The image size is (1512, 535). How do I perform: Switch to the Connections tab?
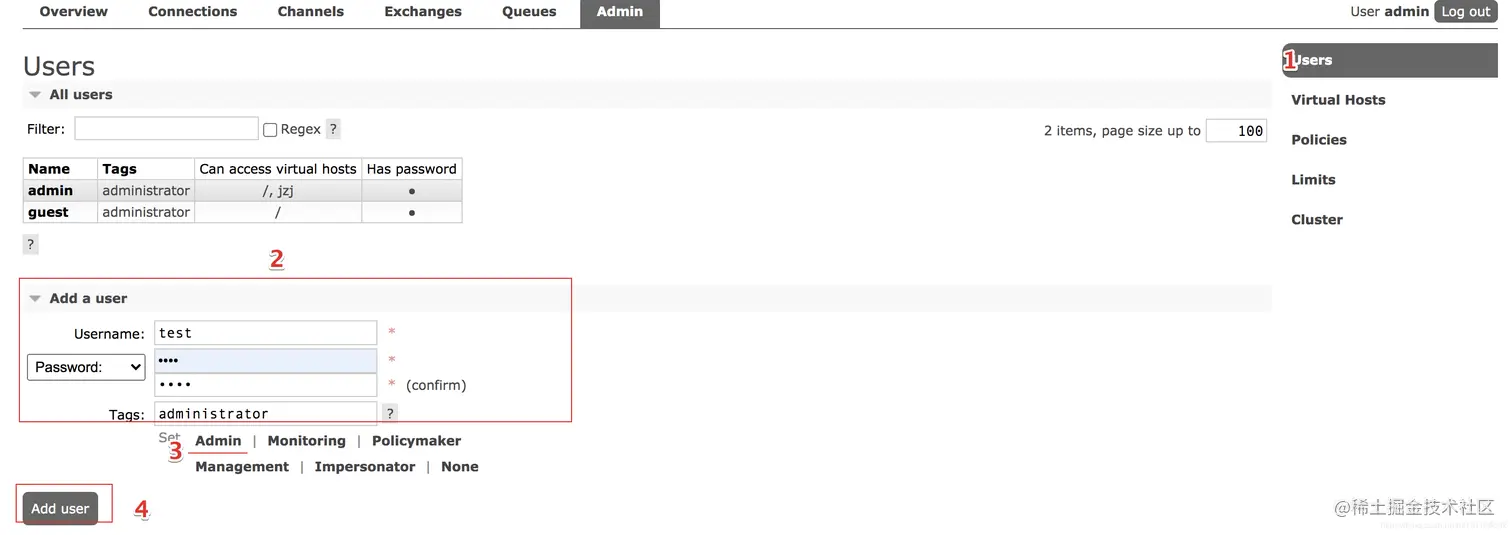click(x=193, y=12)
